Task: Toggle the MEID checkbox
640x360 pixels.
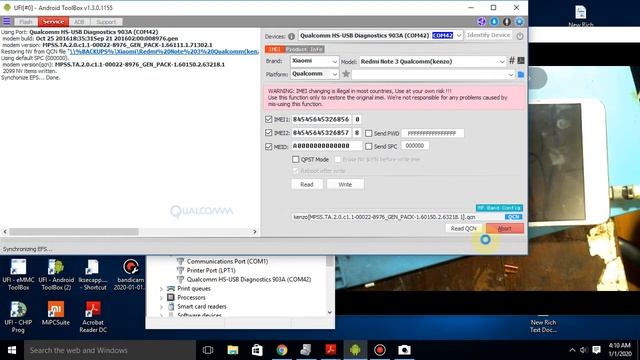Action: (x=268, y=146)
